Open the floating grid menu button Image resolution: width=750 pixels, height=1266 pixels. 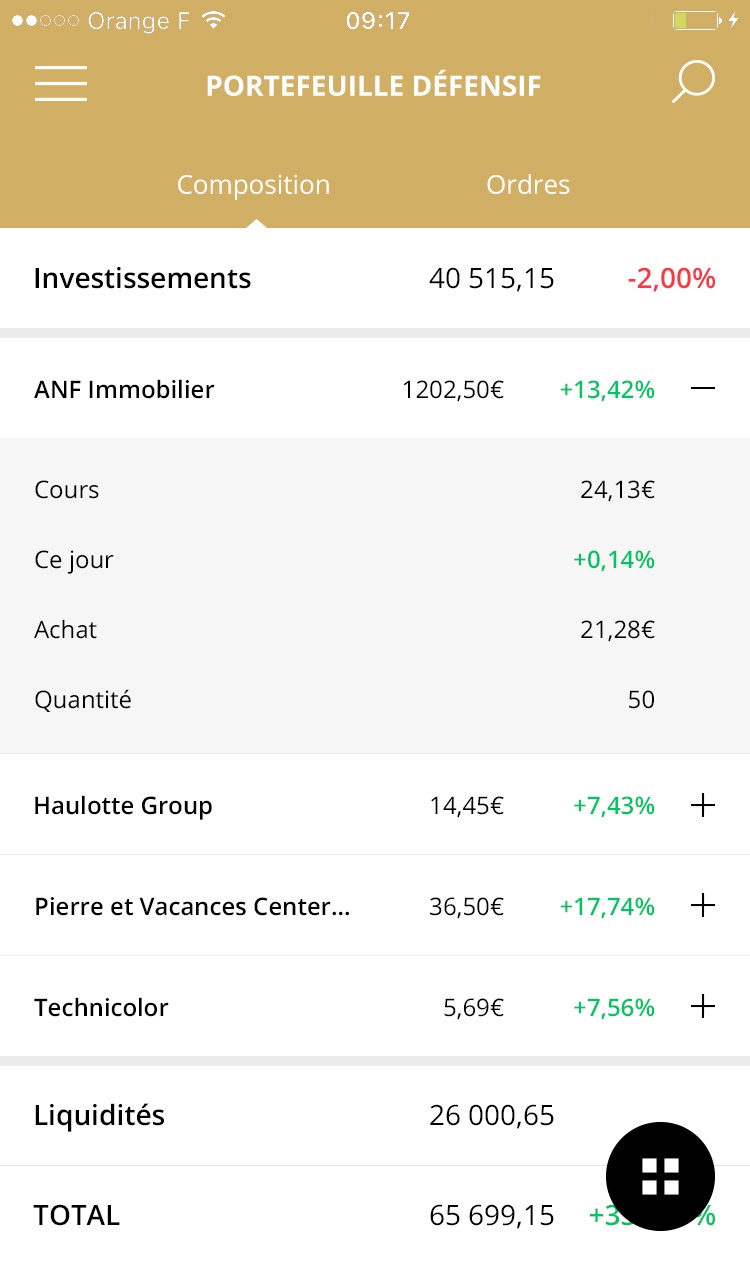coord(660,1176)
